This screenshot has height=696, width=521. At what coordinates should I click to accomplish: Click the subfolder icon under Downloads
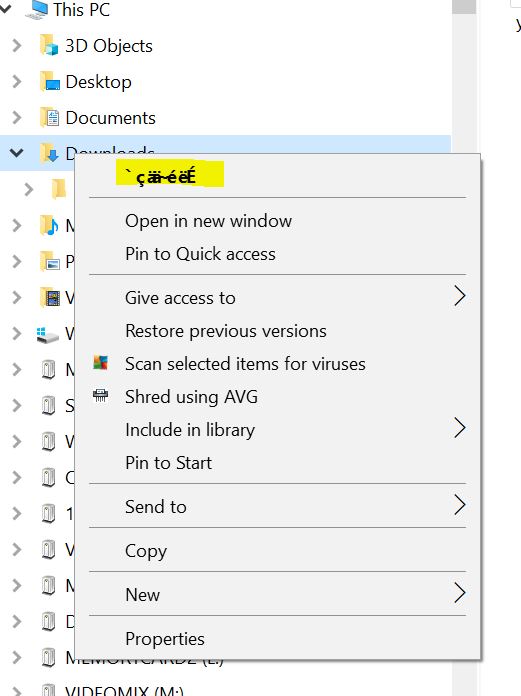coord(59,190)
